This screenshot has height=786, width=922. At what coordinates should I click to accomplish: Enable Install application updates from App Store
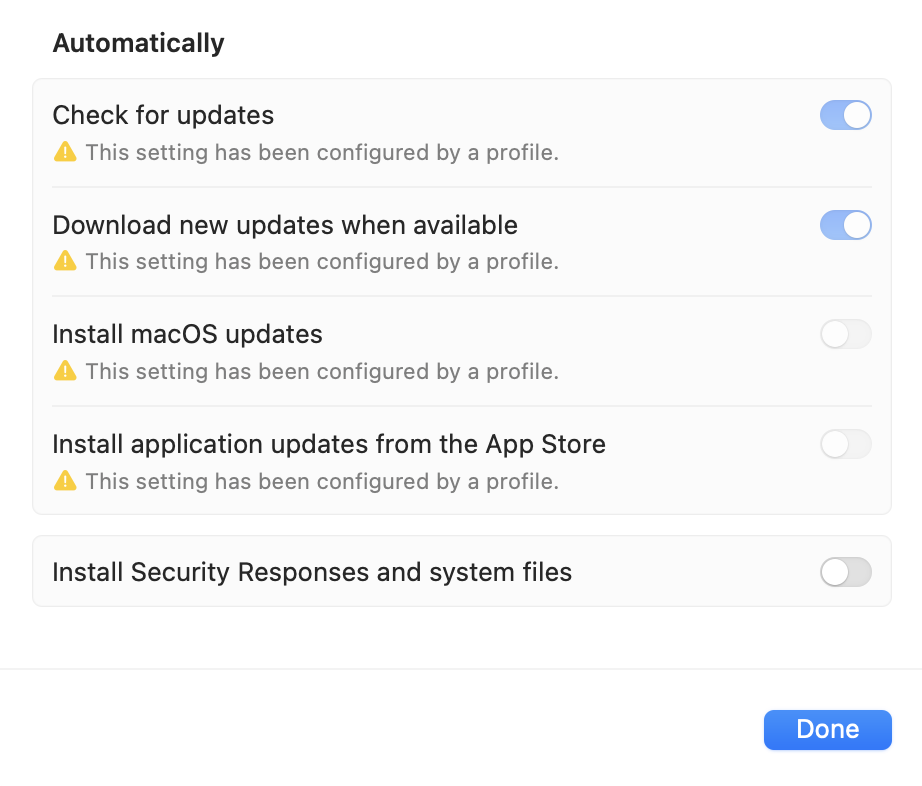(x=846, y=444)
